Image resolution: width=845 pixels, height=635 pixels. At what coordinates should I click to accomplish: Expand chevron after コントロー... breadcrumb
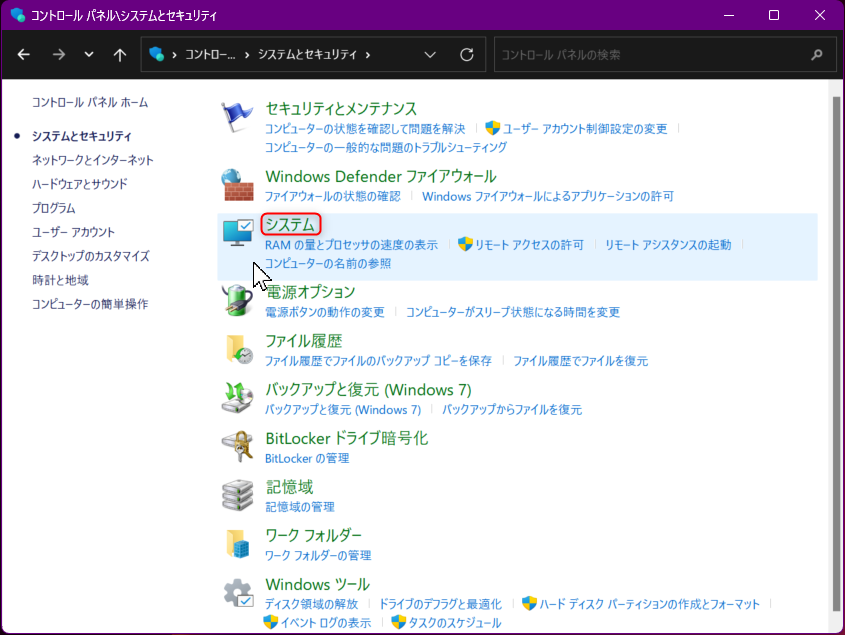[247, 54]
